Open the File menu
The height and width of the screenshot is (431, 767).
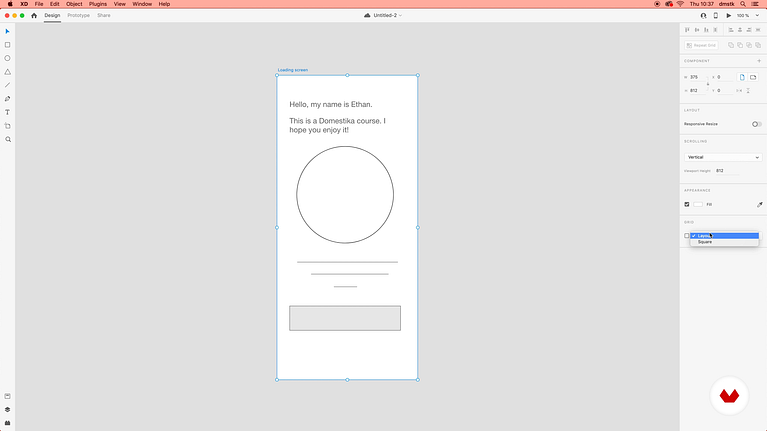[39, 4]
